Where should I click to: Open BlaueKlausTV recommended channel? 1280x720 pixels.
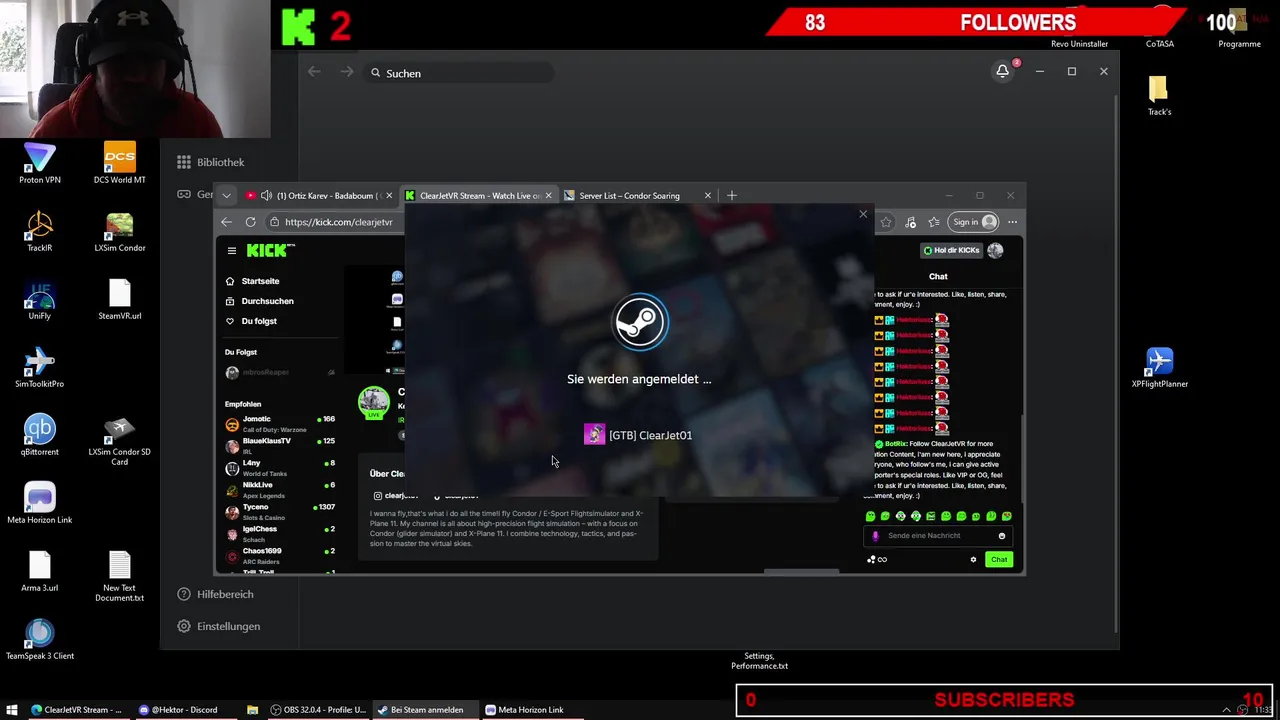click(x=280, y=445)
